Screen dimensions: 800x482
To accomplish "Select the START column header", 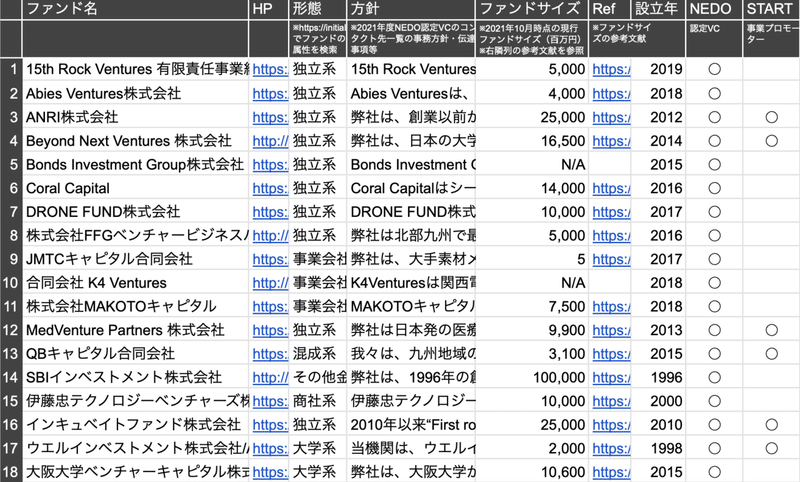I will pyautogui.click(x=771, y=9).
